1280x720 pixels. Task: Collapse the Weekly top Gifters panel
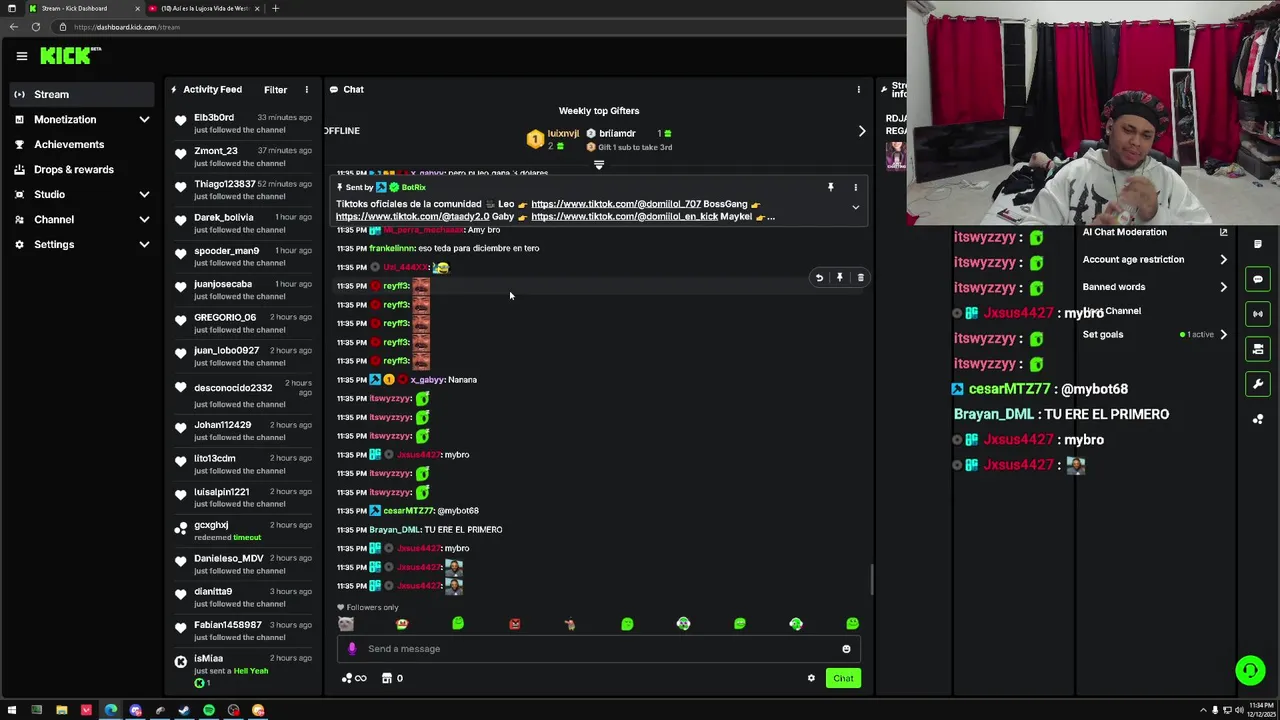599,165
